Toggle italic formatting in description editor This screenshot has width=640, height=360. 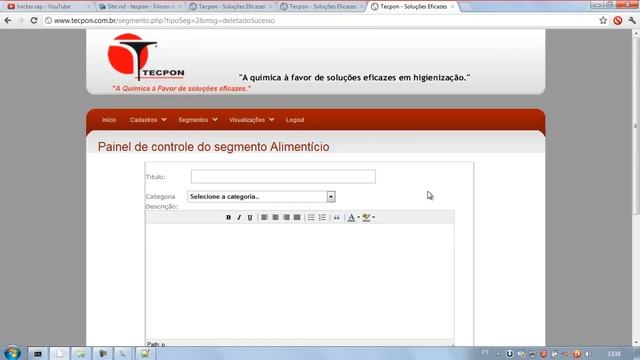click(239, 218)
